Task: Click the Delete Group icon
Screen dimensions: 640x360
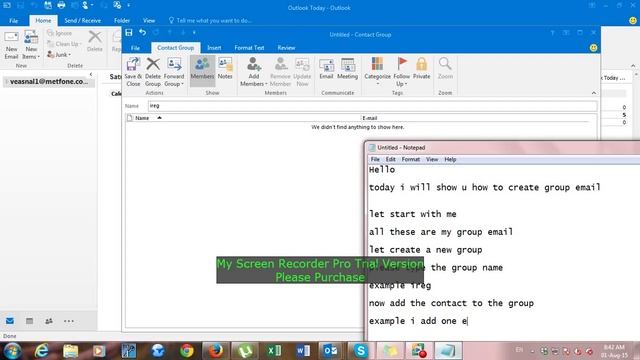Action: click(x=153, y=72)
